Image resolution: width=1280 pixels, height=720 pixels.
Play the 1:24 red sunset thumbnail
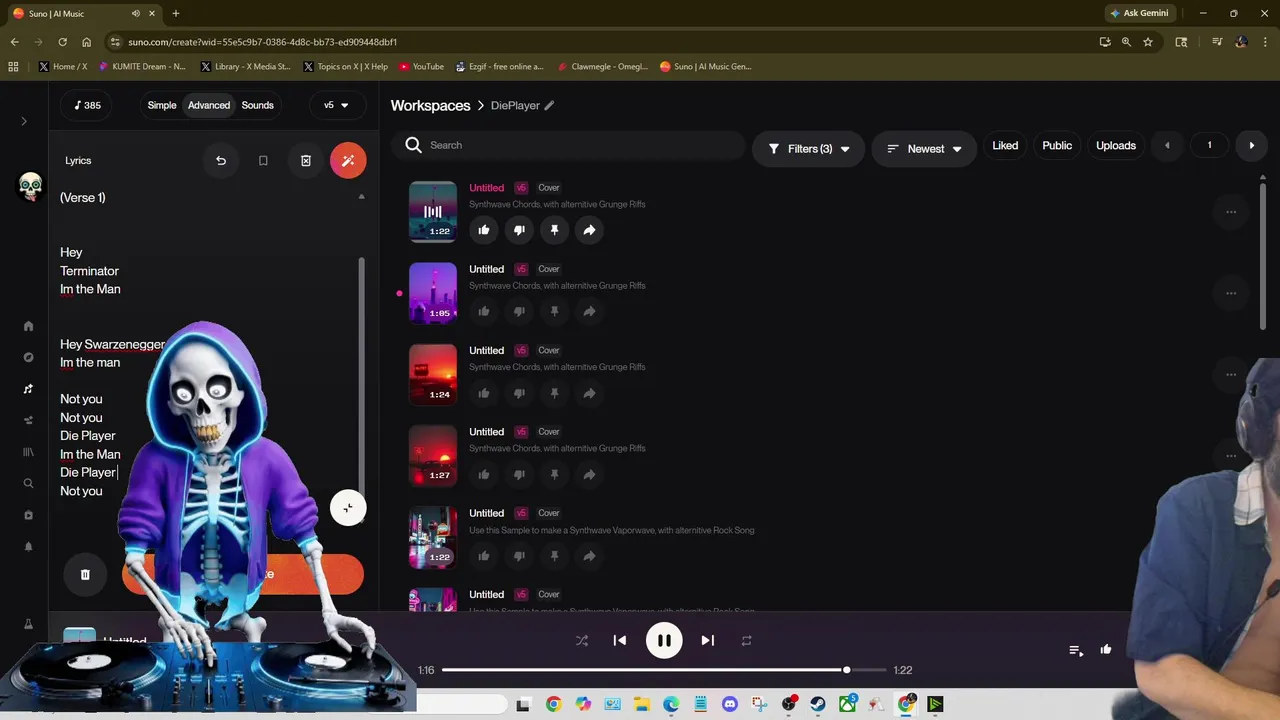(x=433, y=374)
